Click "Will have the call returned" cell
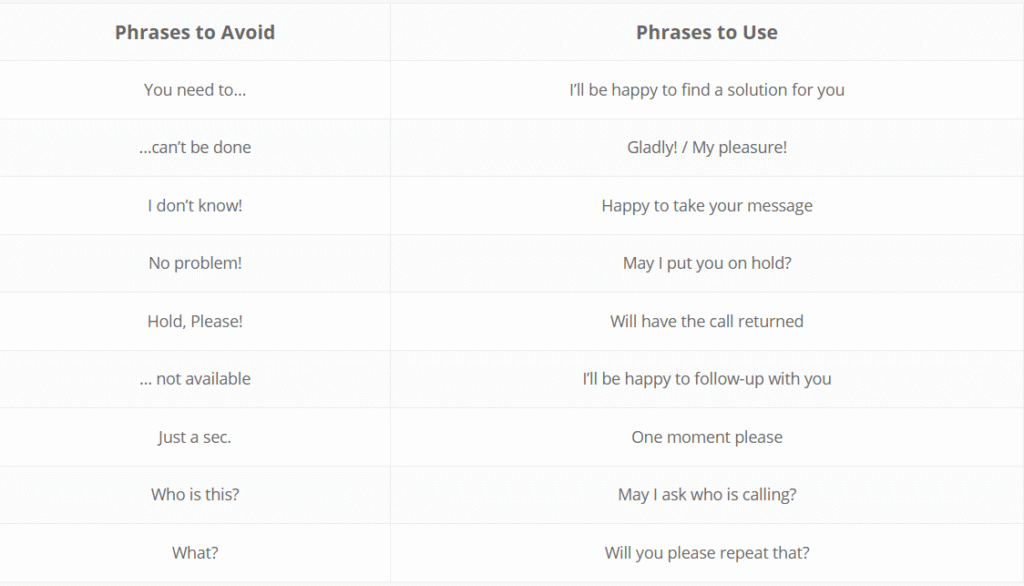Viewport: 1024px width, 586px height. coord(706,322)
